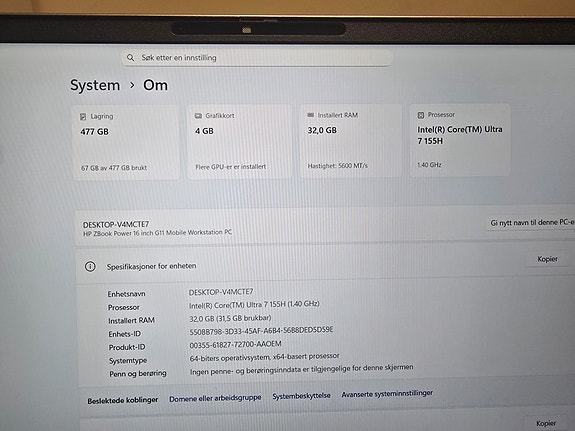575x431 pixels.
Task: Copy device specs with Kopier button
Action: tap(547, 259)
